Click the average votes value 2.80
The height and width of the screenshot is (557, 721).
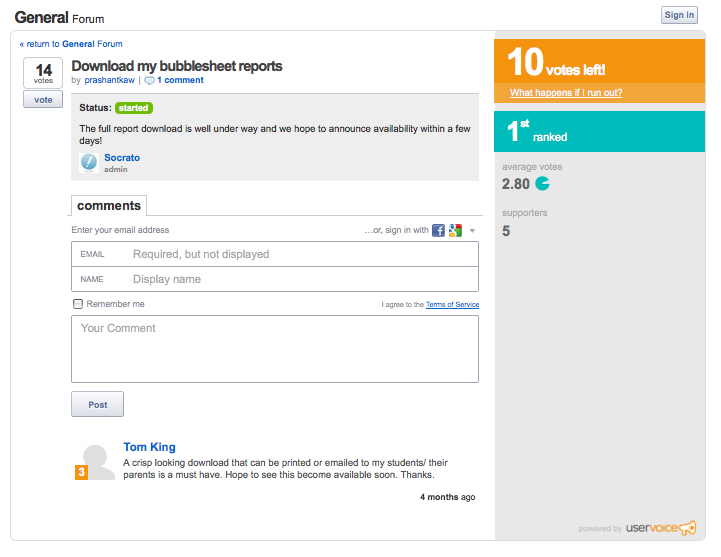pos(516,184)
